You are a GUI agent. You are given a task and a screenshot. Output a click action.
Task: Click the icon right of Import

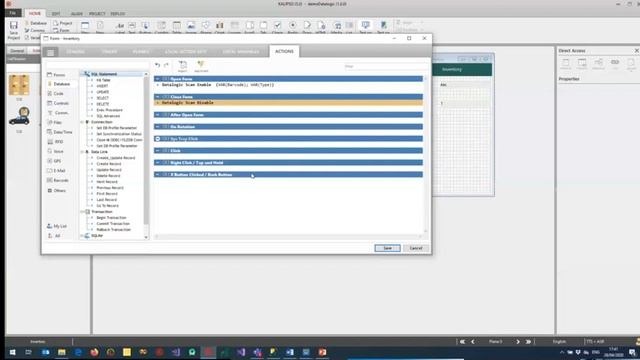coord(201,66)
